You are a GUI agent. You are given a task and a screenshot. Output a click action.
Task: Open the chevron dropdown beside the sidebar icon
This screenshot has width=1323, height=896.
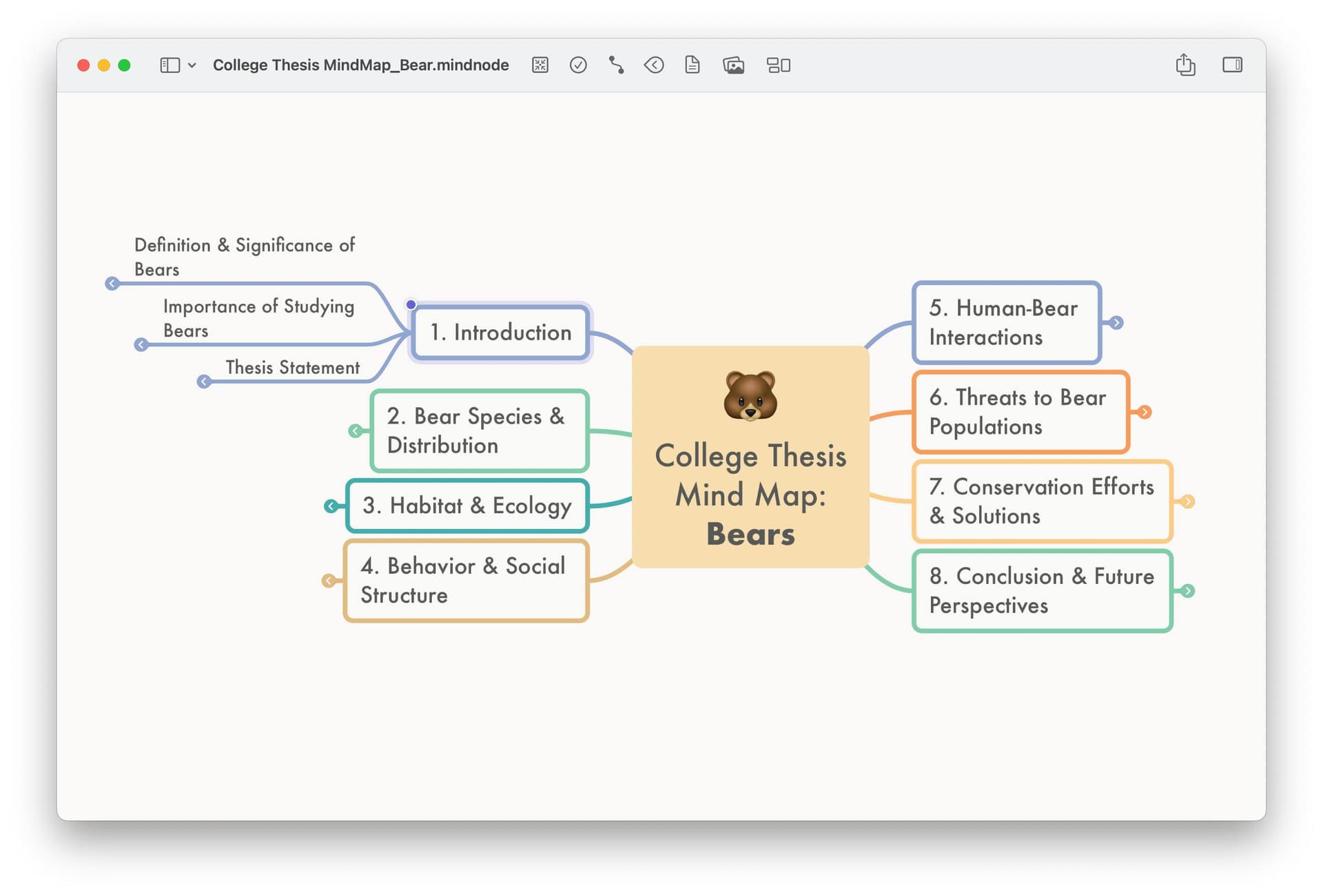tap(192, 65)
